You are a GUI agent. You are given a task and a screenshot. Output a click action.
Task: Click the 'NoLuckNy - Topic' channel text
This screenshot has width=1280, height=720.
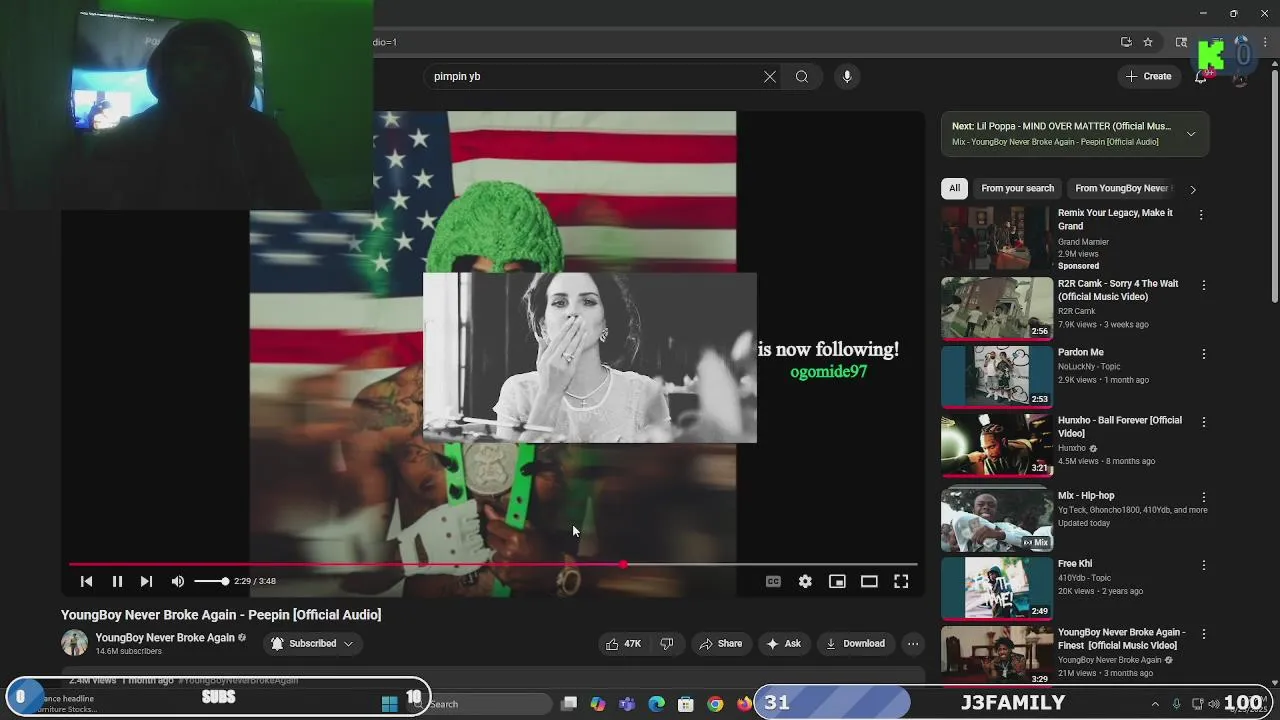click(x=1089, y=367)
